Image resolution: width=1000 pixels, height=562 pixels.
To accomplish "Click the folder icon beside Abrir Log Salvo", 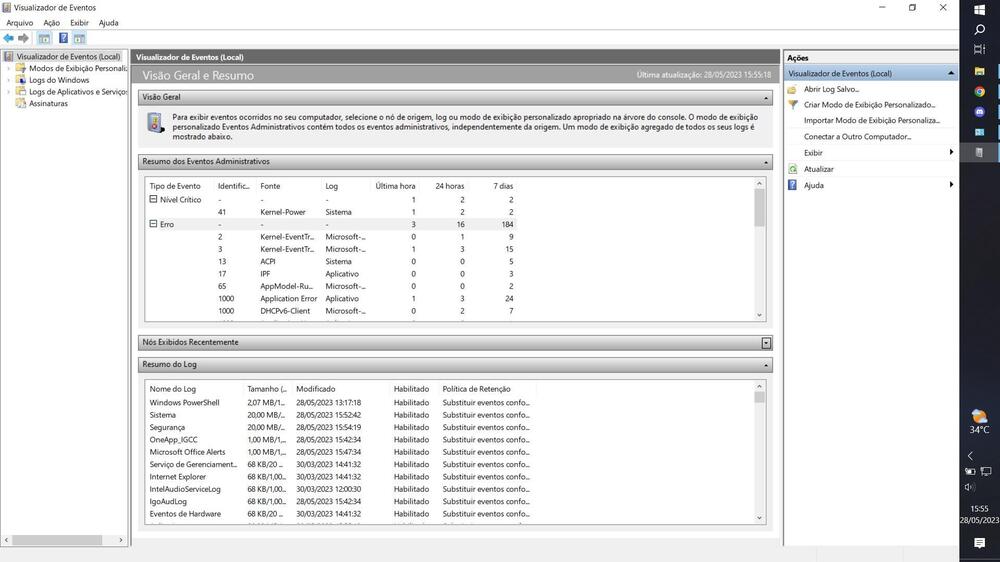I will click(792, 89).
